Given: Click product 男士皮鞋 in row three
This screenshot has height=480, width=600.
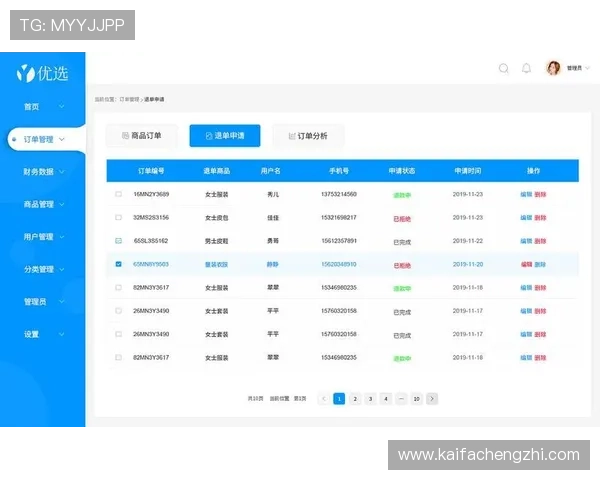Looking at the screenshot, I should click(217, 241).
